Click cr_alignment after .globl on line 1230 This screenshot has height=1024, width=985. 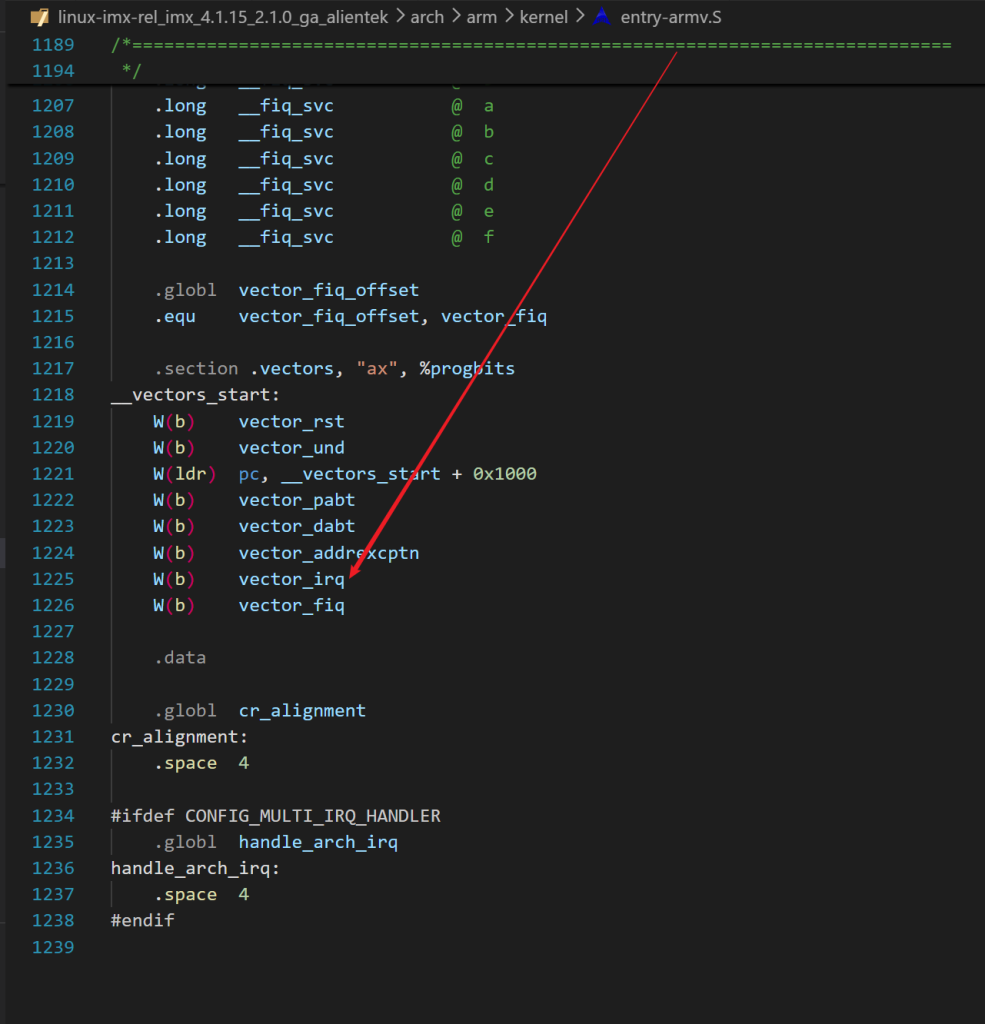302,711
